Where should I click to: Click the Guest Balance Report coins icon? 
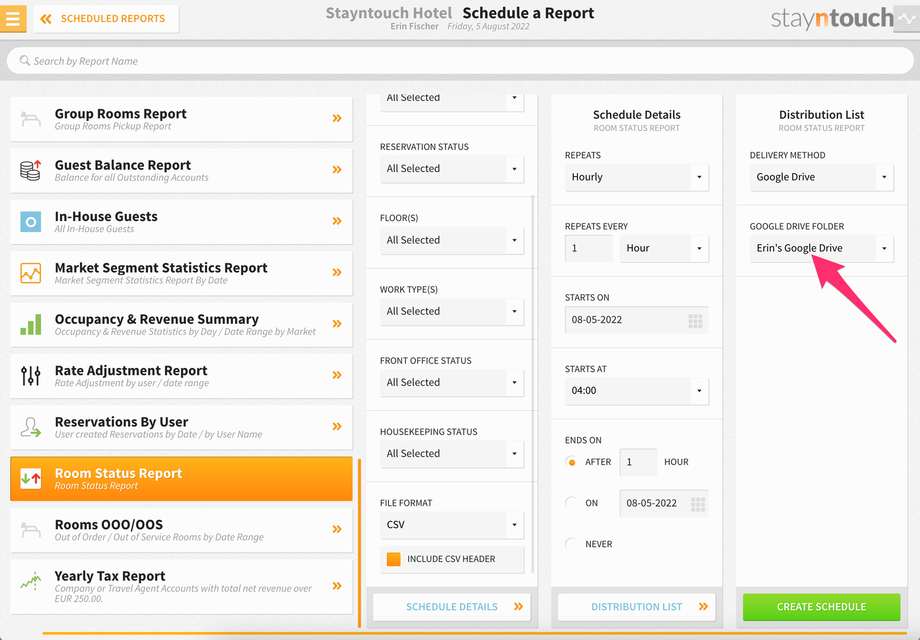(x=31, y=170)
